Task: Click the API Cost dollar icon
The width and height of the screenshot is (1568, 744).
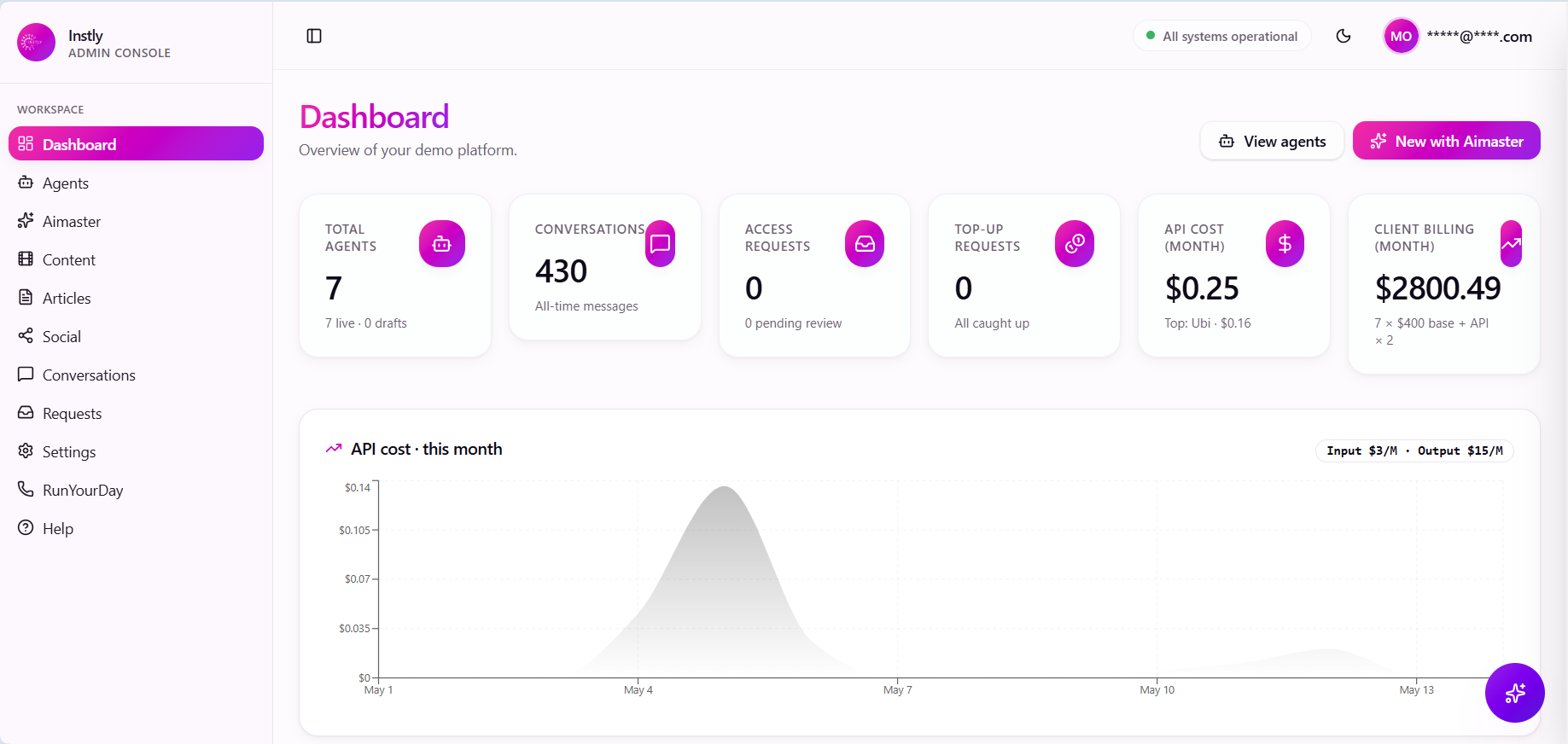Action: tap(1285, 244)
